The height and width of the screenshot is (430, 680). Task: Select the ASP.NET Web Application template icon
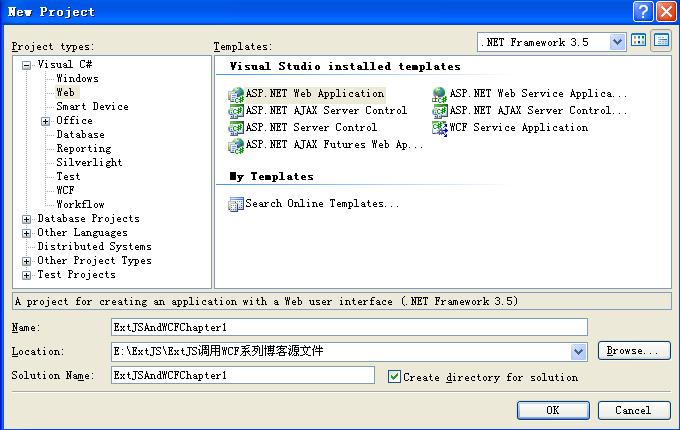pos(236,94)
